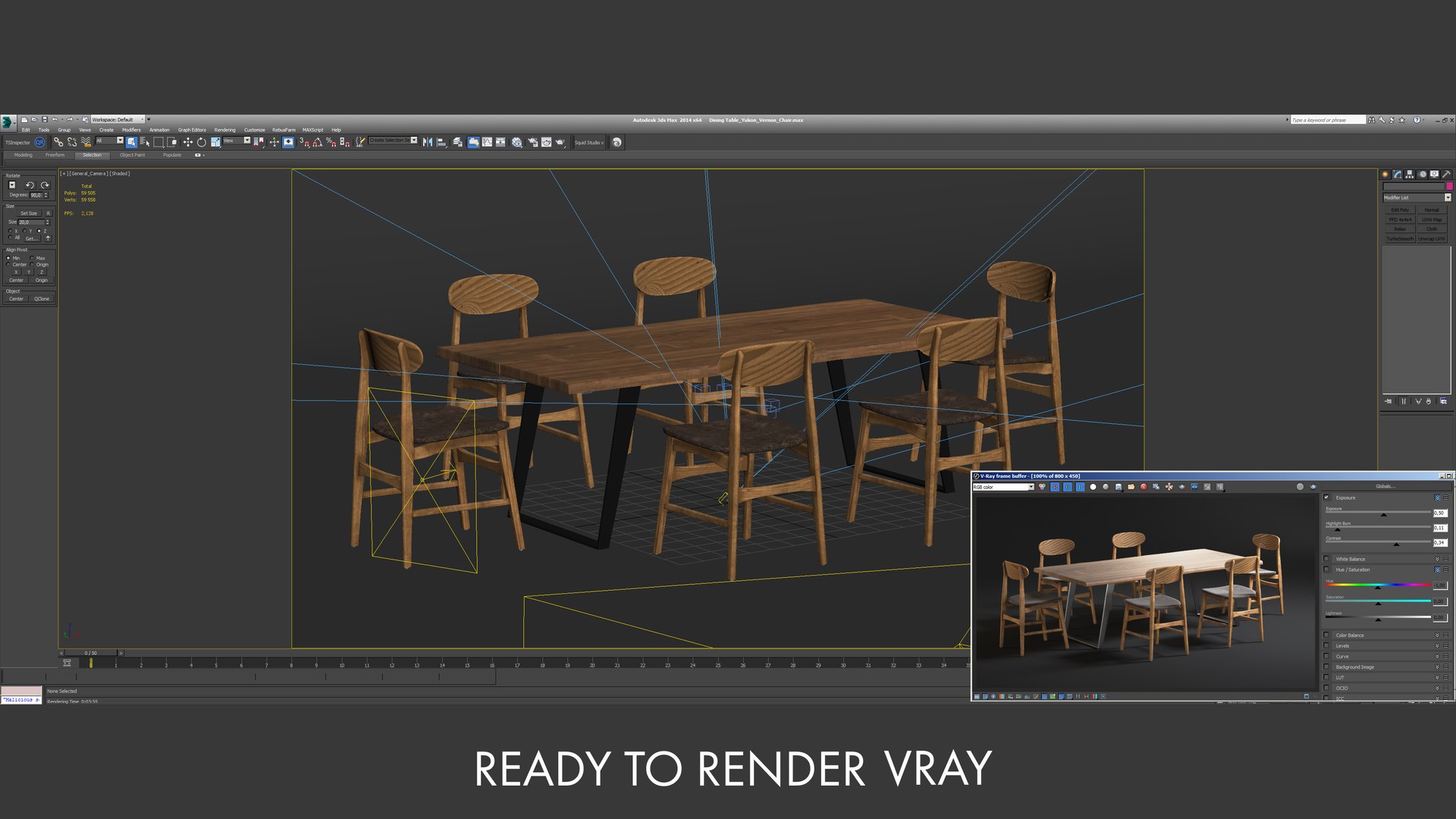Open the Hierarchy tab in command panel
Viewport: 1456px width, 819px height.
pos(1410,174)
